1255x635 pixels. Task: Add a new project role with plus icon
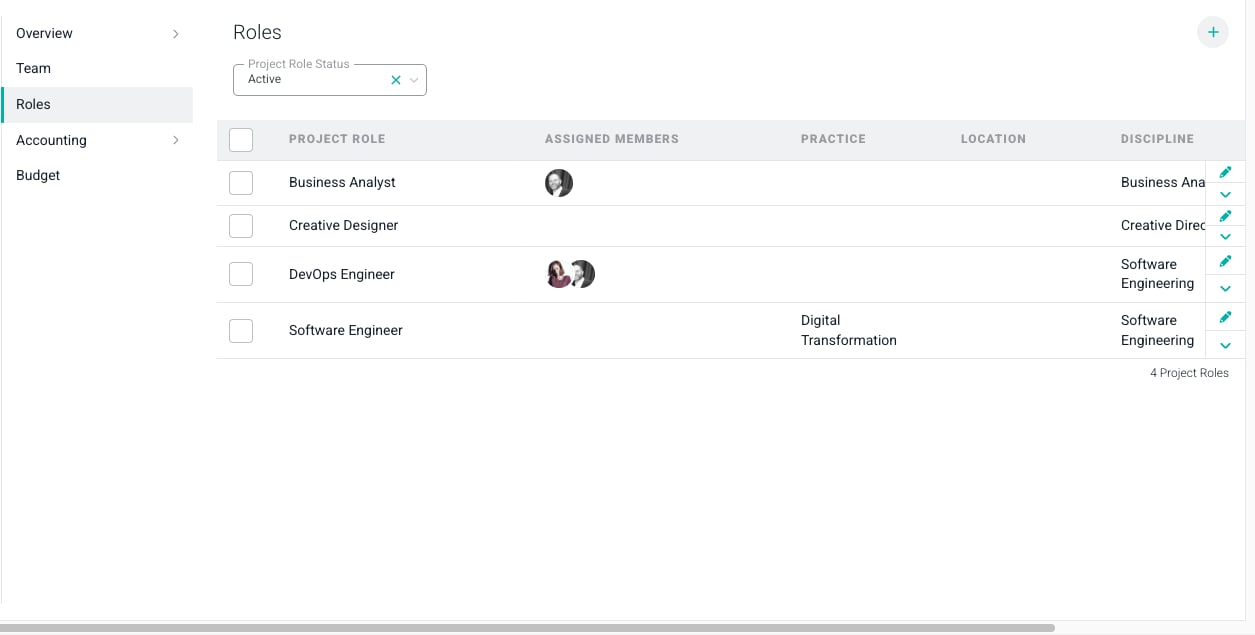click(1213, 32)
